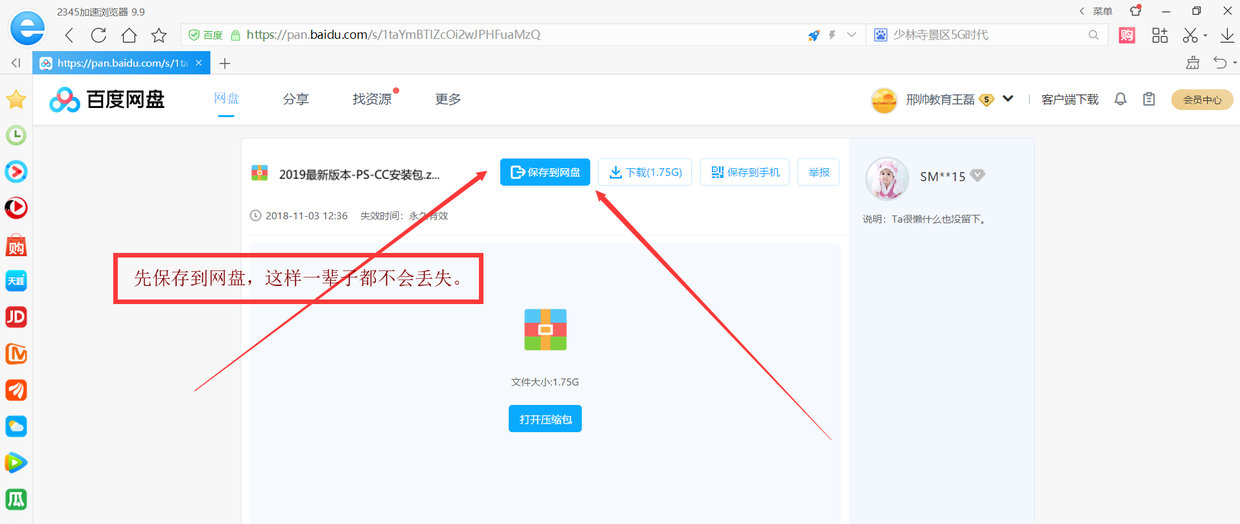Click the browser back arrow
This screenshot has width=1240, height=524.
pos(69,35)
